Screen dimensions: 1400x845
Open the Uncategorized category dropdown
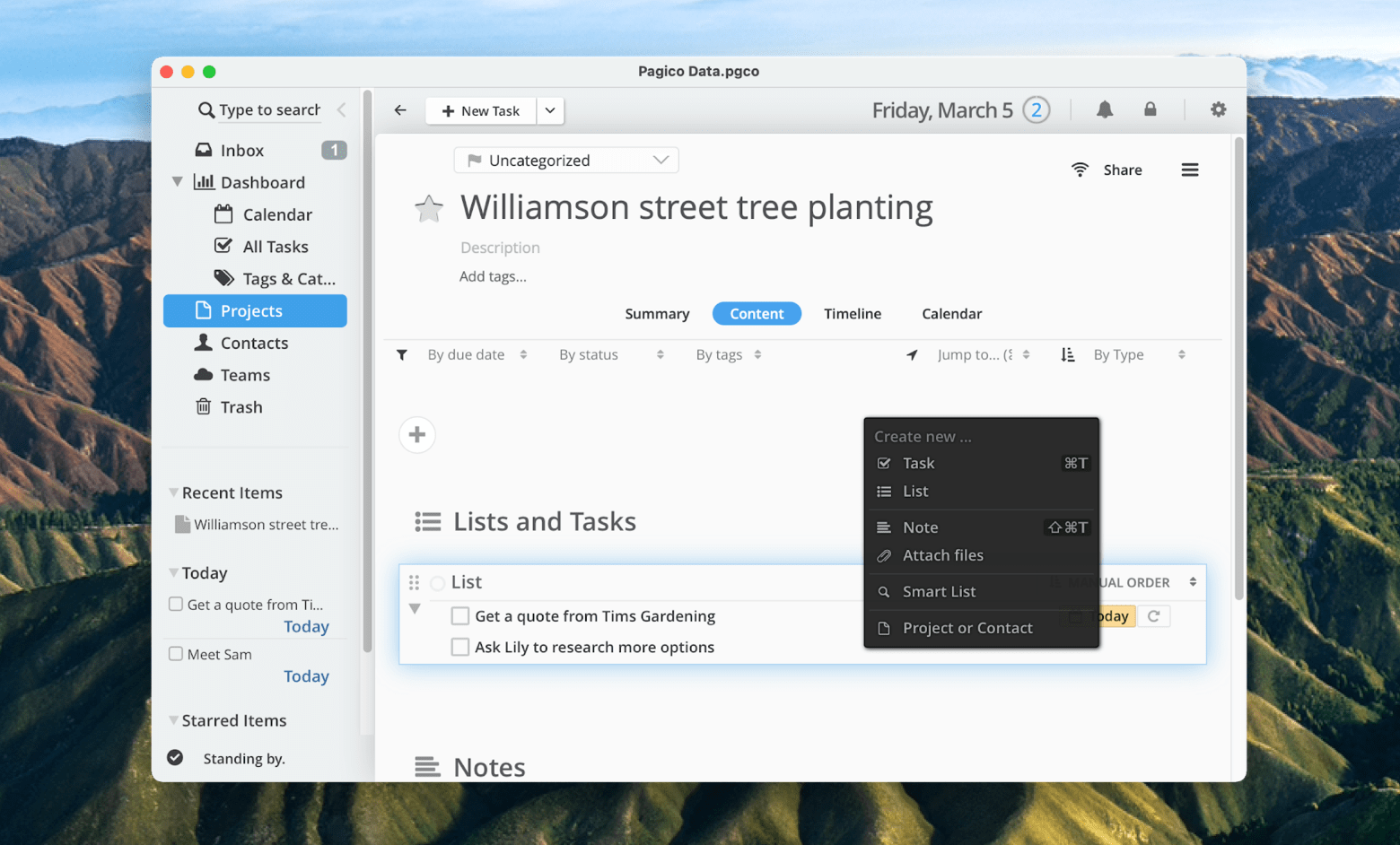pyautogui.click(x=566, y=161)
